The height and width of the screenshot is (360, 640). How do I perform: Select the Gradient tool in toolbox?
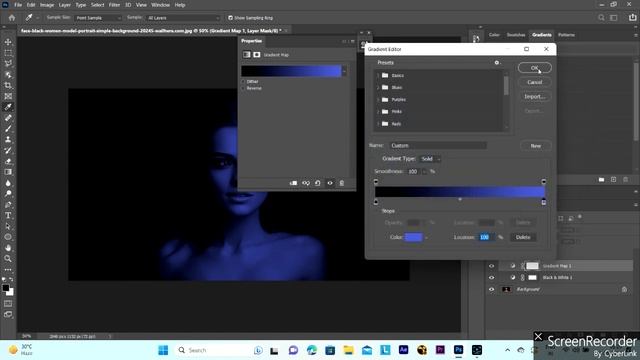click(8, 172)
